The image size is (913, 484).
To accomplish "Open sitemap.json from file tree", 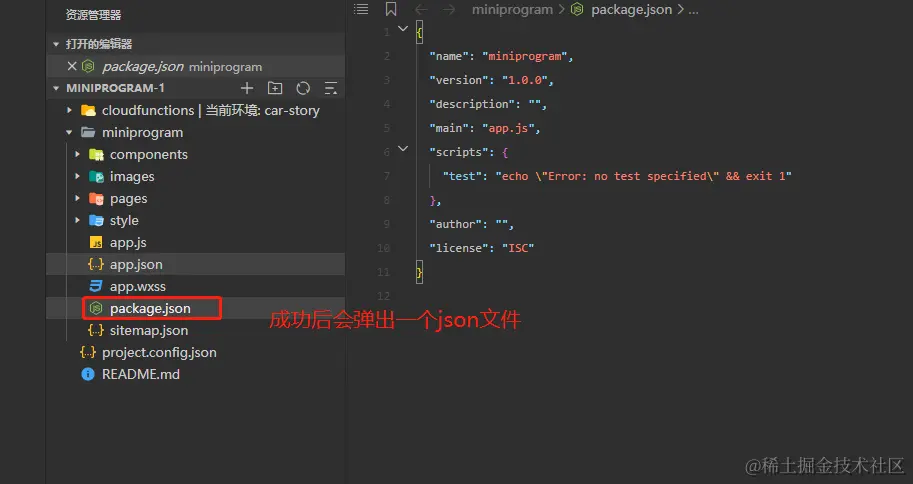I will 148,330.
